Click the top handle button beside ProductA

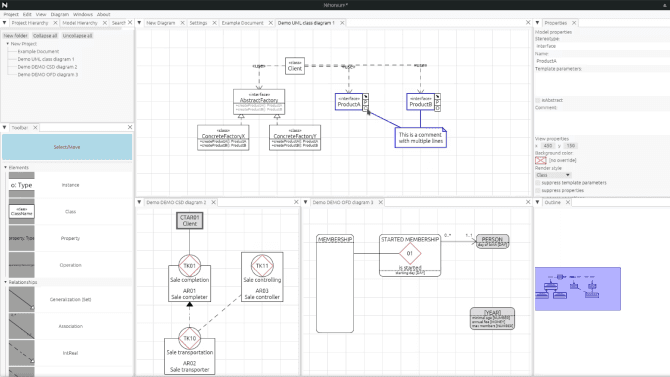[x=366, y=97]
